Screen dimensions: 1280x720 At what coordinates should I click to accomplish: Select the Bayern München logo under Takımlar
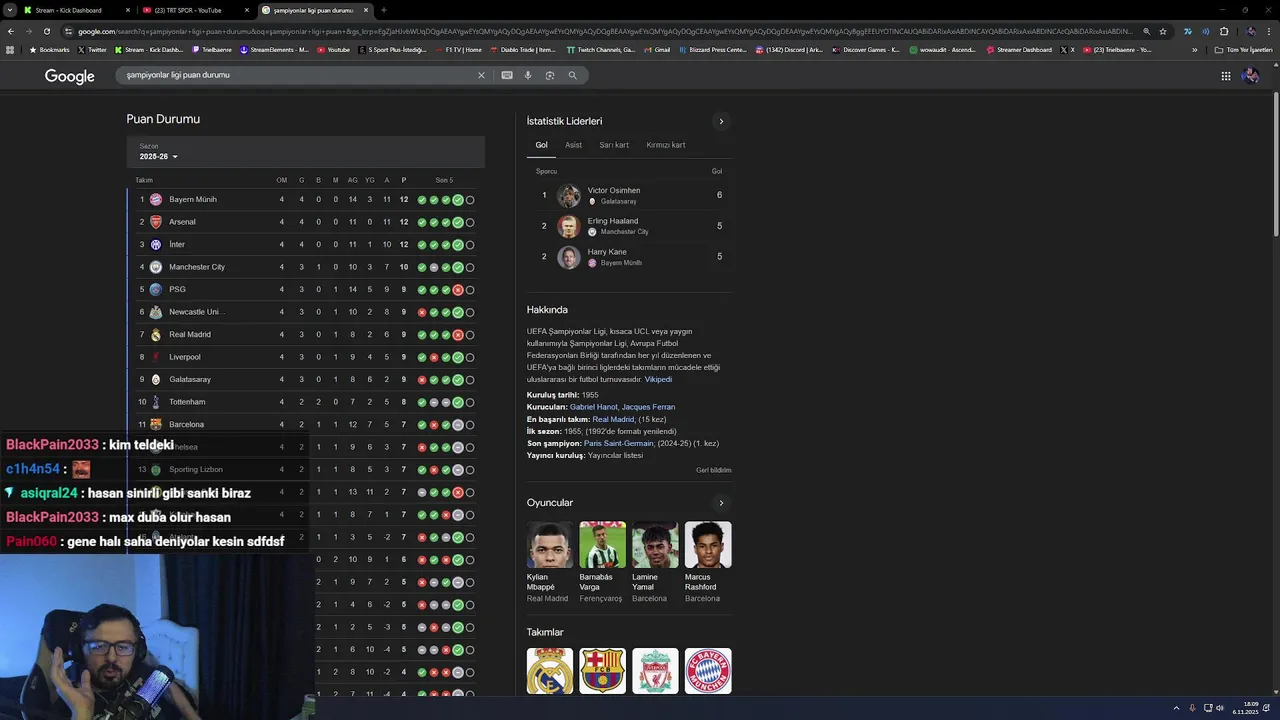708,671
